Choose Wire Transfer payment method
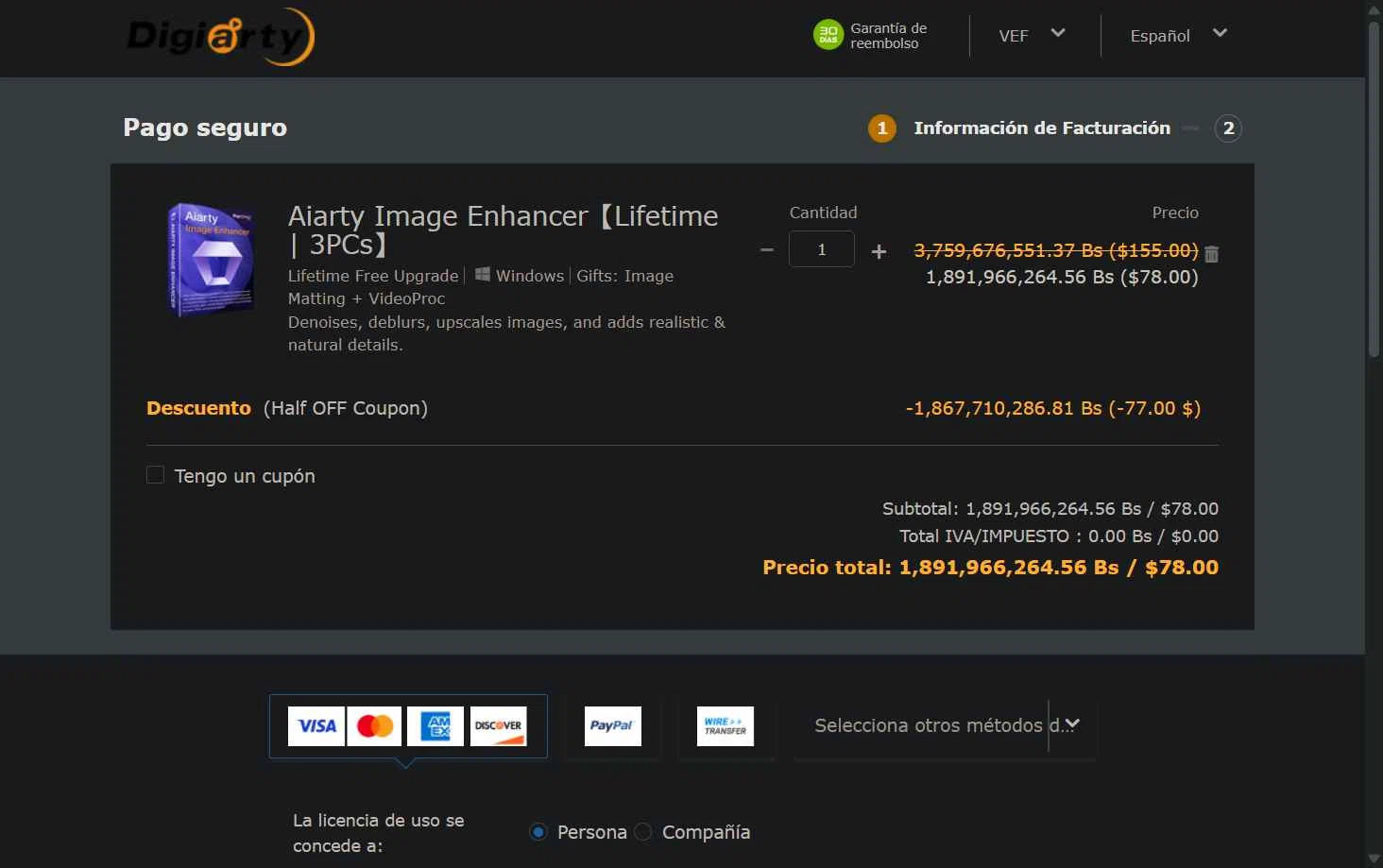Image resolution: width=1383 pixels, height=868 pixels. coord(726,726)
